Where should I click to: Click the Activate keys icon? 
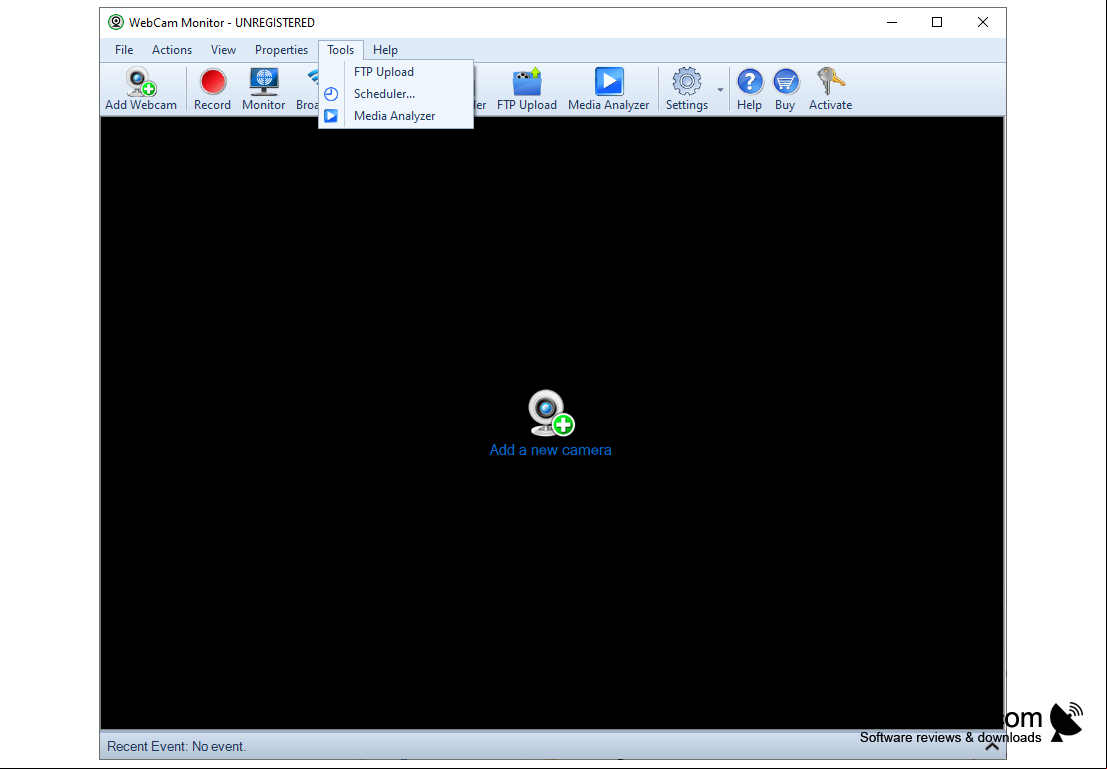(x=830, y=89)
